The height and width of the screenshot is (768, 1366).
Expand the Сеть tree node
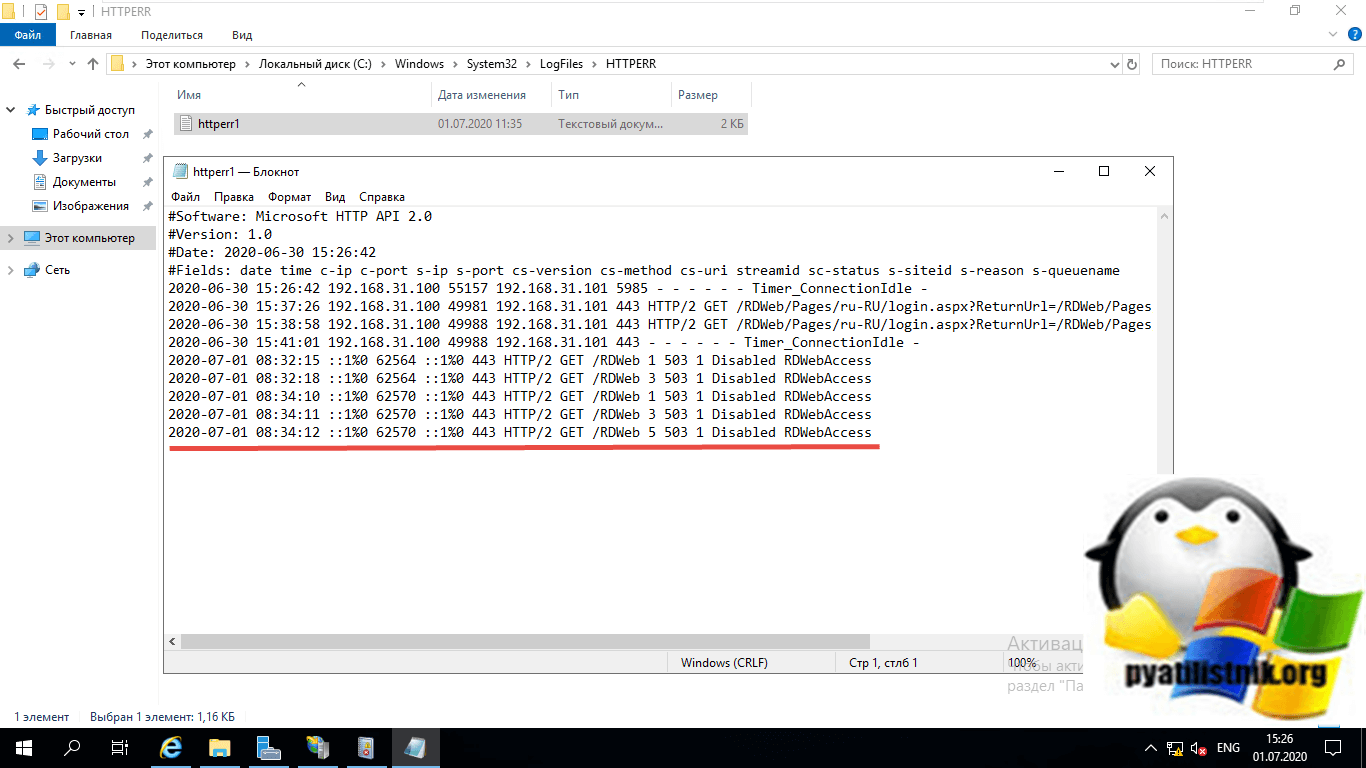pyautogui.click(x=11, y=270)
